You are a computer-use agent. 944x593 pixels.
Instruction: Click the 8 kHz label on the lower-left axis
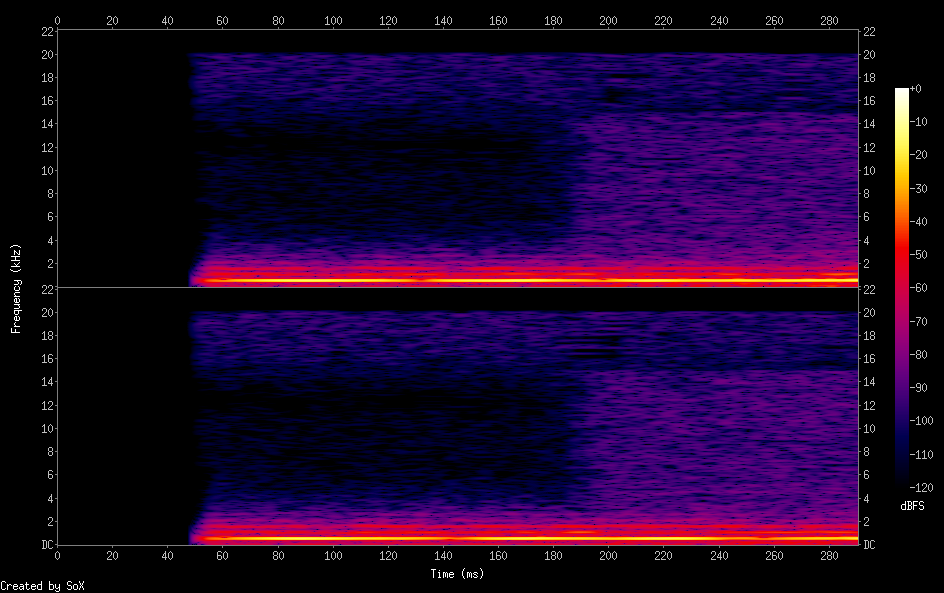(48, 452)
